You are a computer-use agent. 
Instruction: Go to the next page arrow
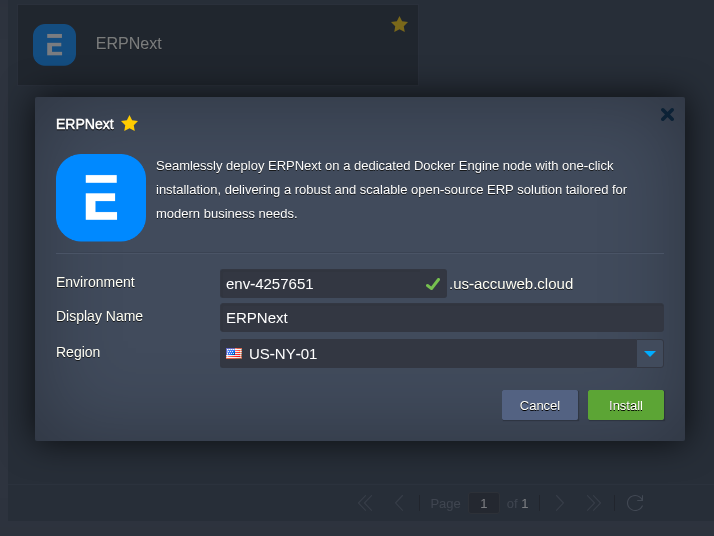pyautogui.click(x=560, y=503)
